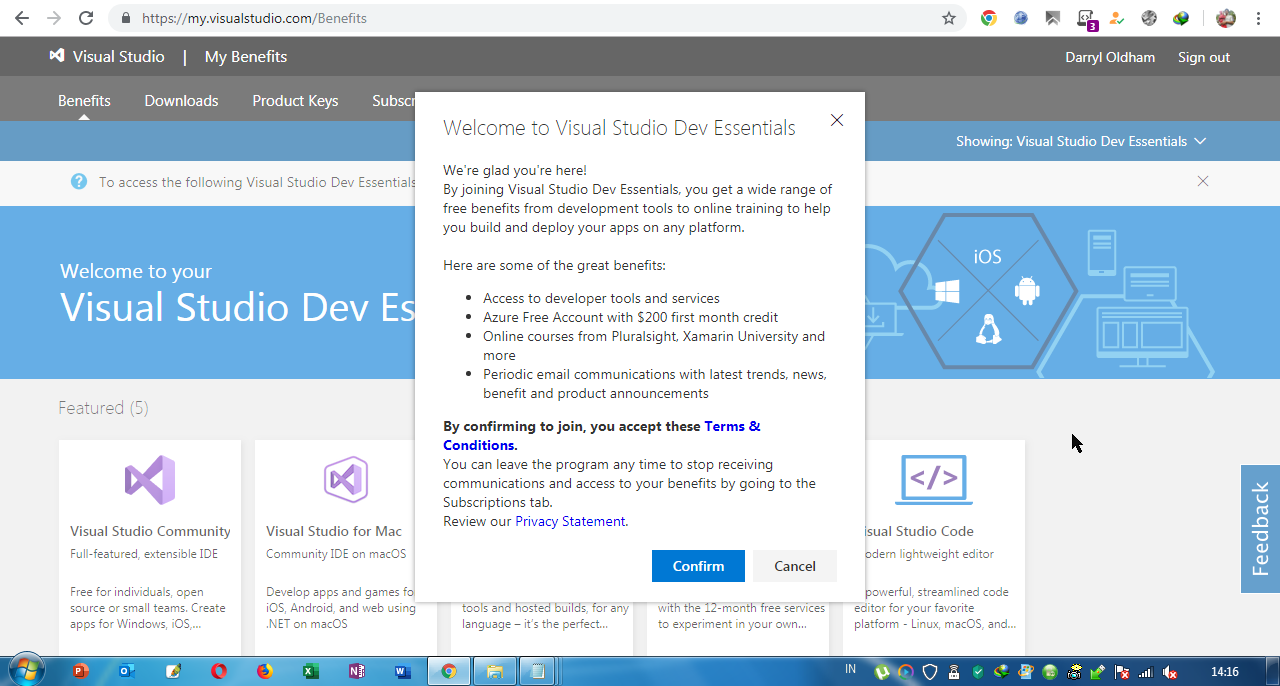Open the Privacy Statement link
Image resolution: width=1280 pixels, height=686 pixels.
(x=570, y=521)
